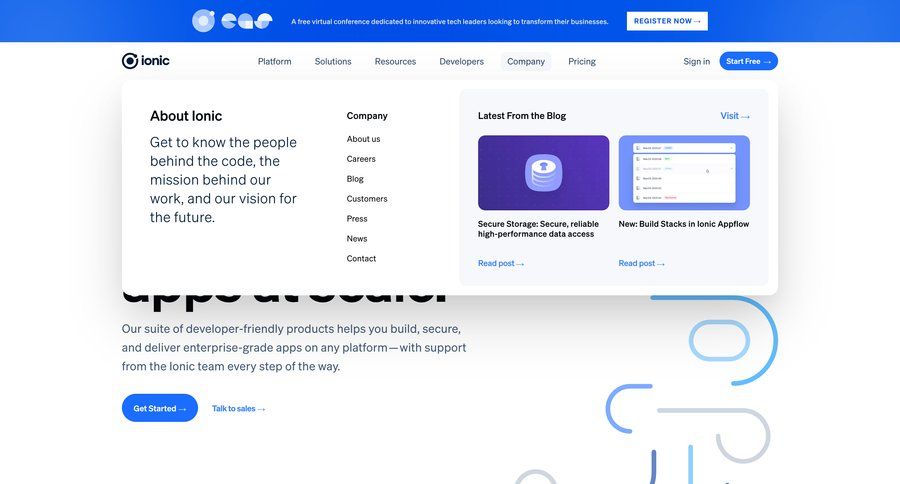Click the Start Free button

(748, 61)
